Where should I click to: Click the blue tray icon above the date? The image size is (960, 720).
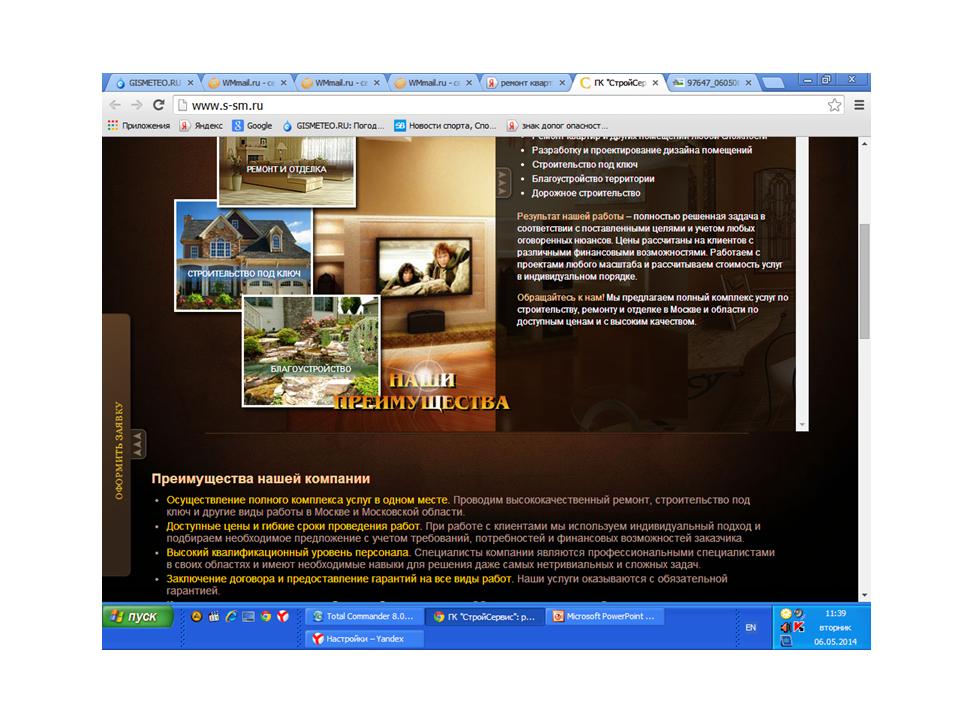pyautogui.click(x=786, y=641)
